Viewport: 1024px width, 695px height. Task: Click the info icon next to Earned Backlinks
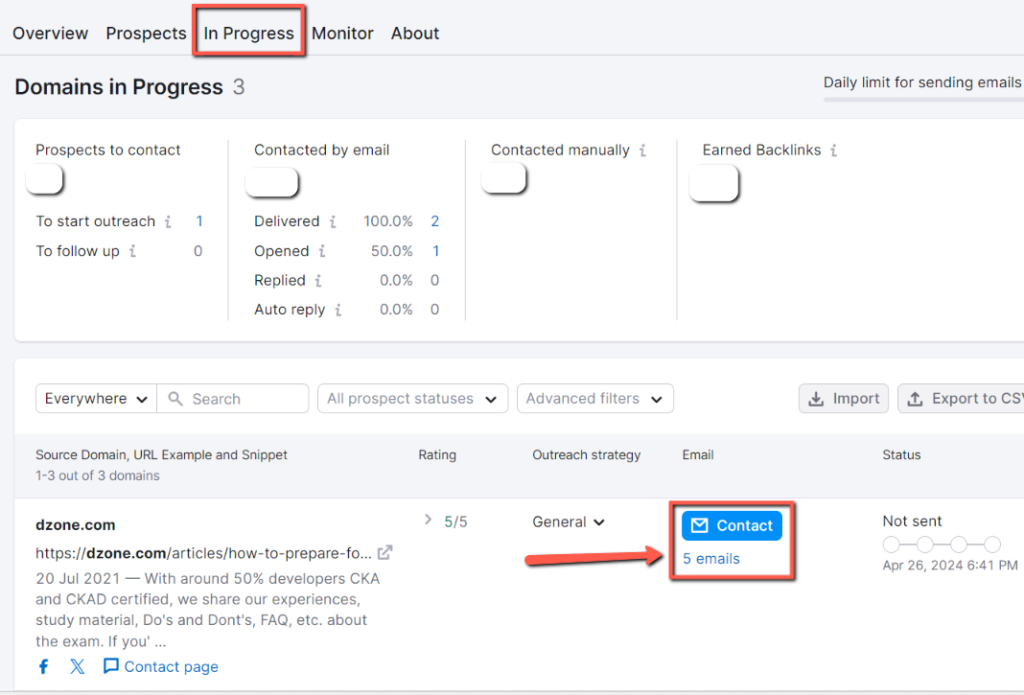click(x=834, y=150)
